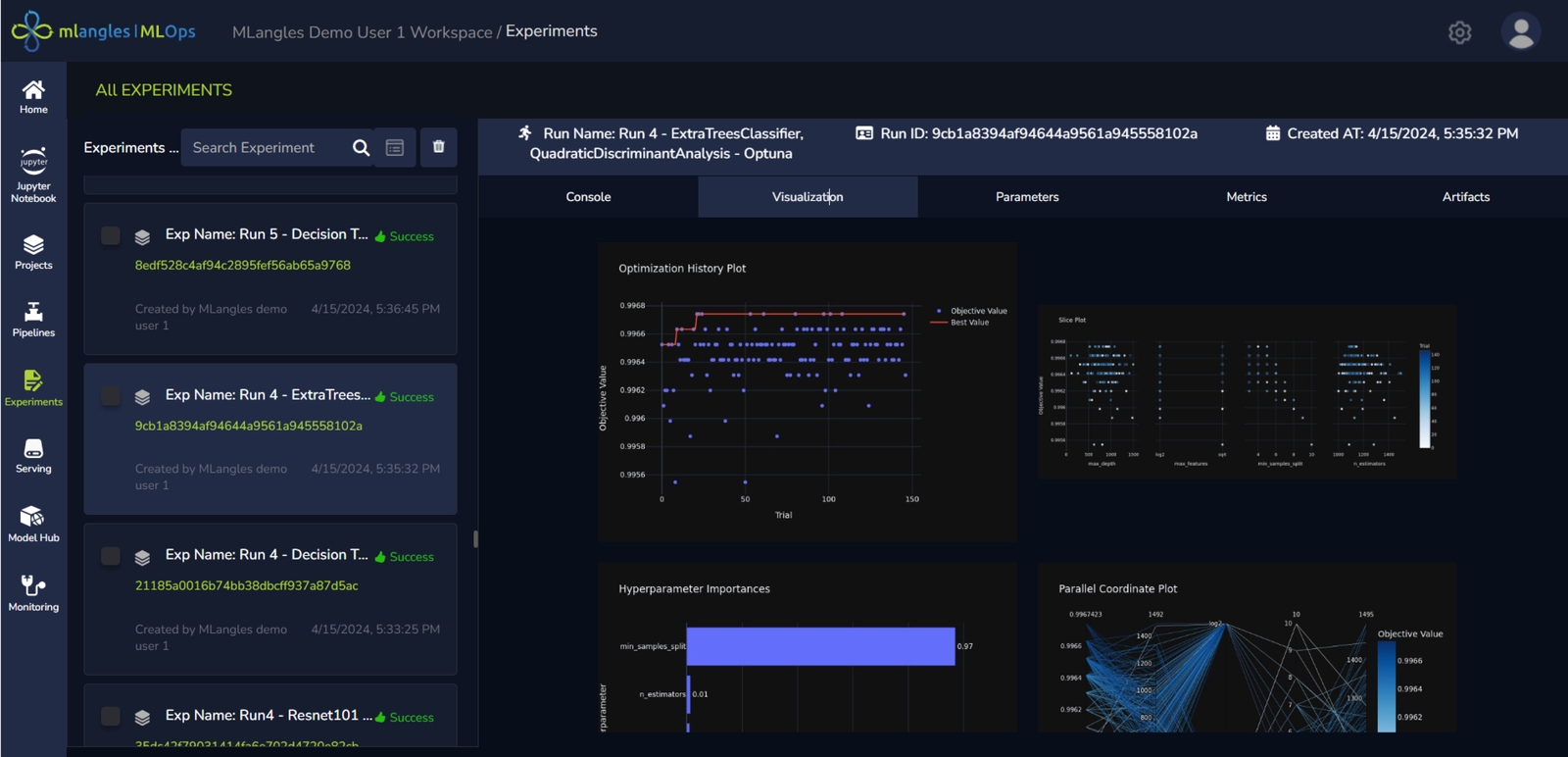
Task: Open the MLangles Demo User 1 Workspace breadcrumb
Action: (x=362, y=32)
